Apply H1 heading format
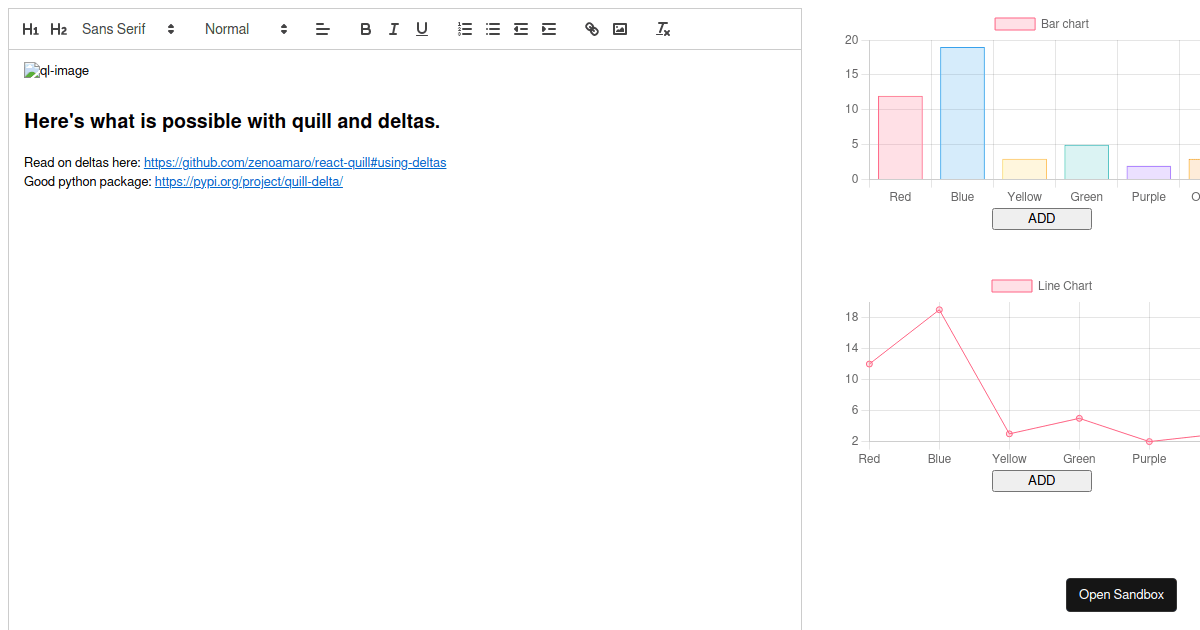The width and height of the screenshot is (1200, 630). (x=30, y=29)
